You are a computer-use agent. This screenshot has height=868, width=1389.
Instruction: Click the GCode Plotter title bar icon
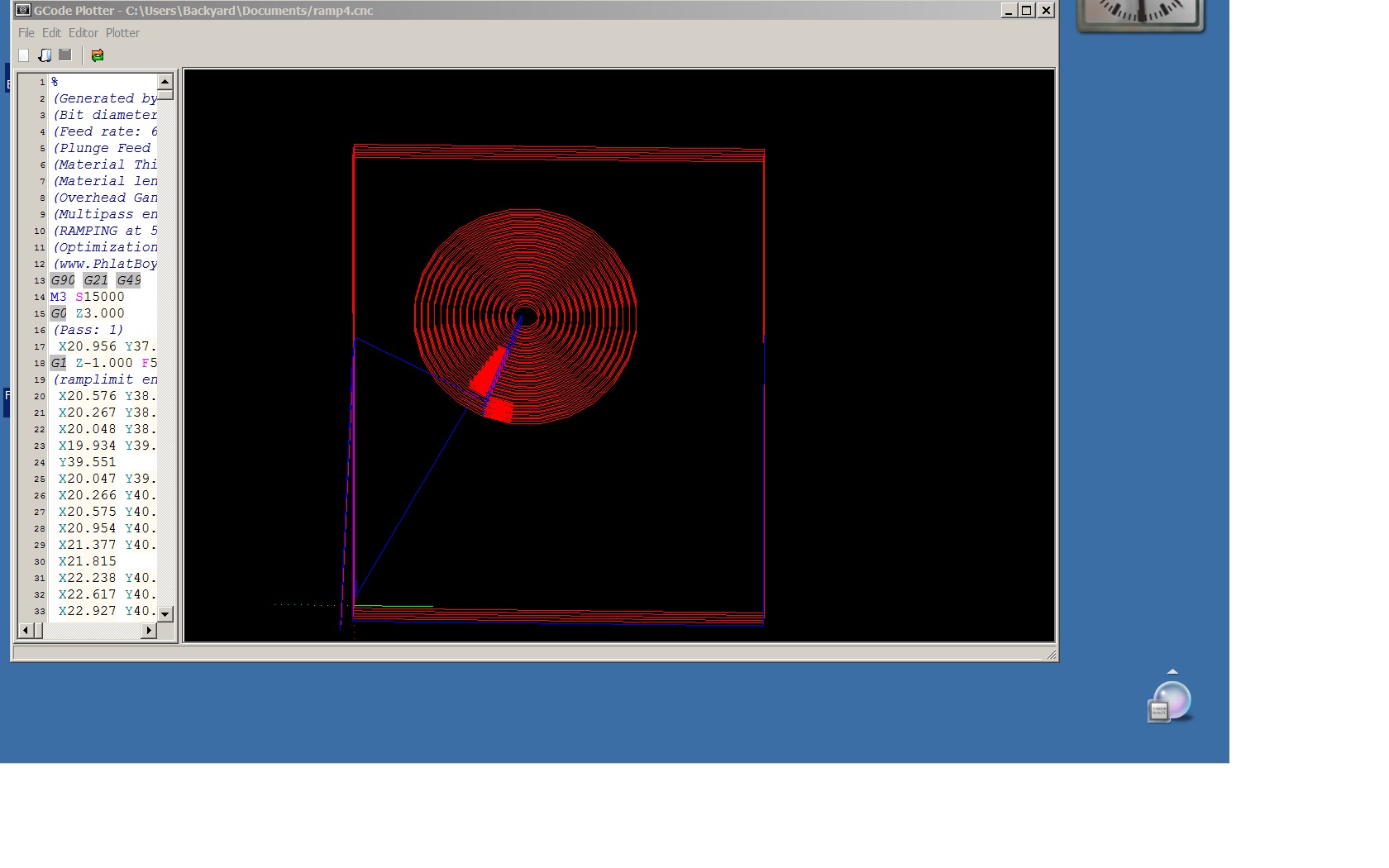tap(23, 11)
